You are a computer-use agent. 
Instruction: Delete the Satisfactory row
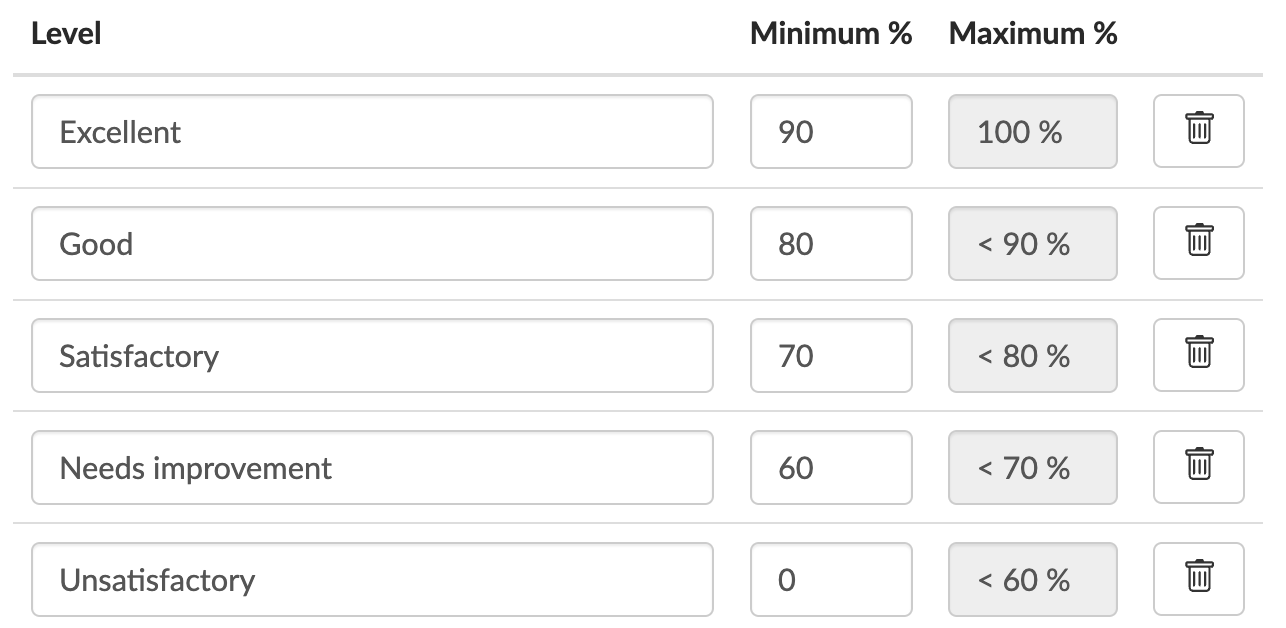1198,355
